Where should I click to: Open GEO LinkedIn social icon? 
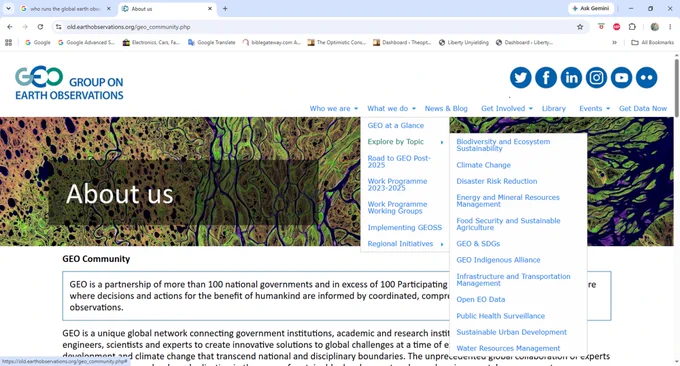coord(571,78)
